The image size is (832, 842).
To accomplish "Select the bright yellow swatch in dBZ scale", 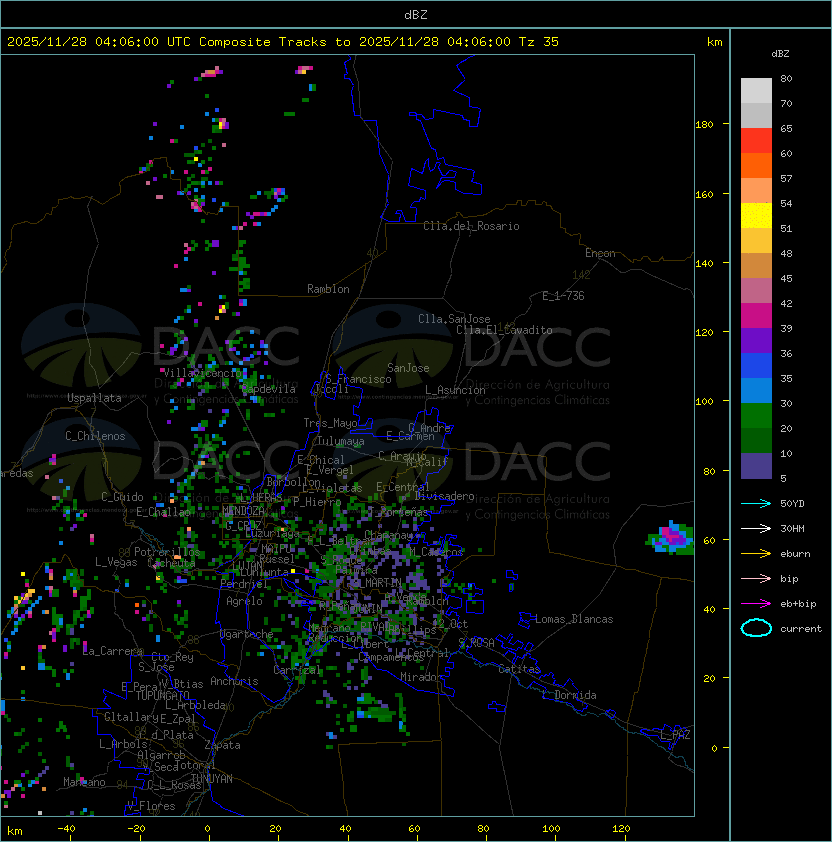I will coord(756,216).
